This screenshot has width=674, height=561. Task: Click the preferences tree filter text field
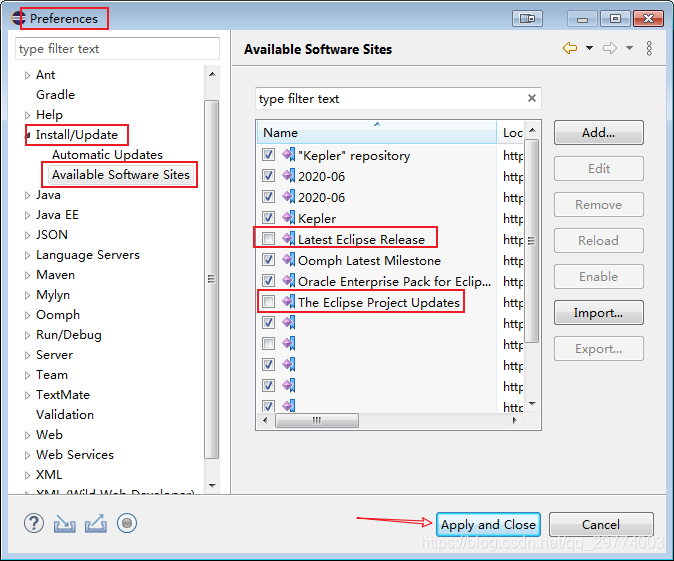point(117,48)
